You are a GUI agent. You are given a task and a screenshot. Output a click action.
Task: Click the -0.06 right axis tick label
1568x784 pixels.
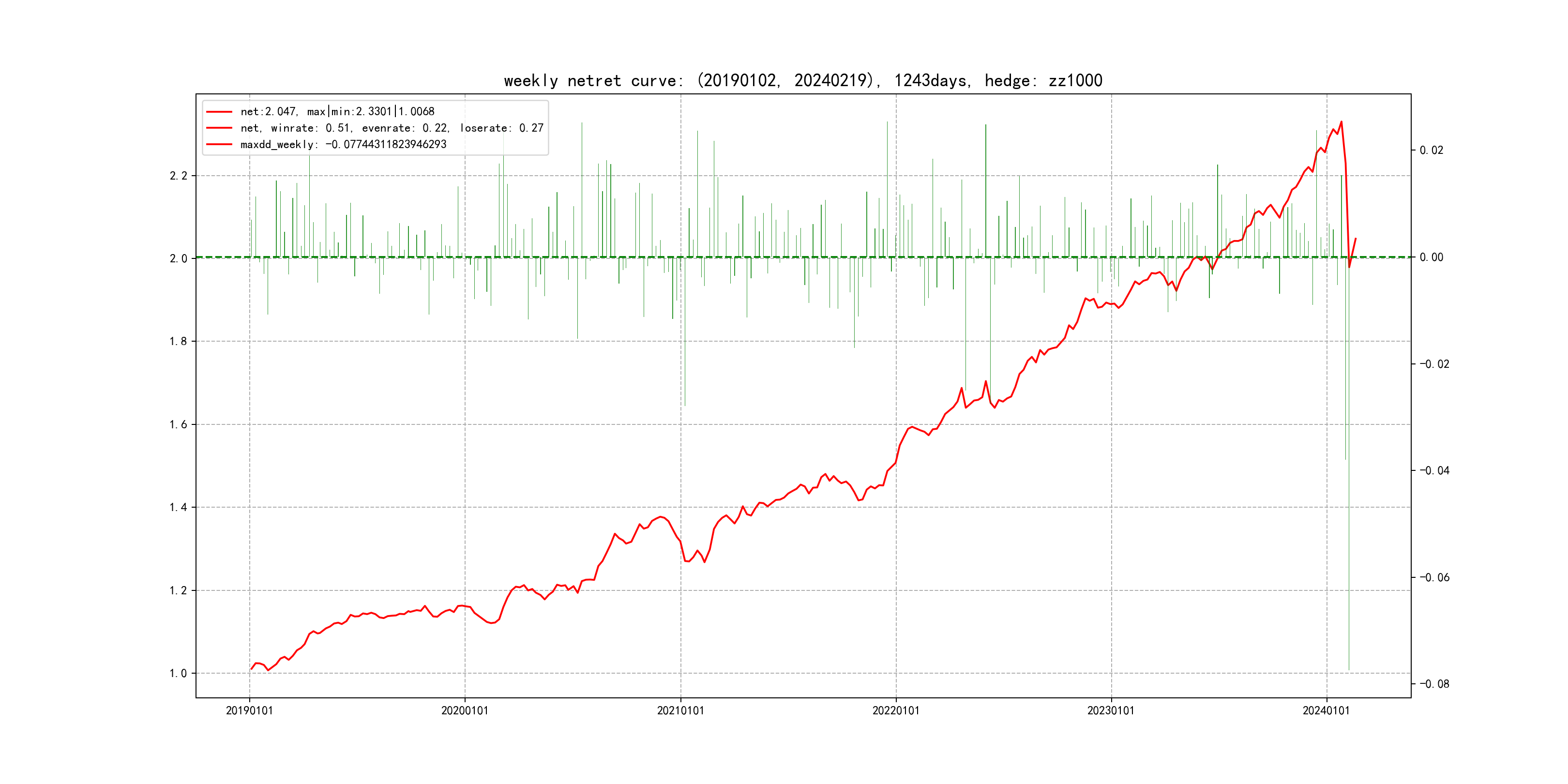coord(1434,578)
